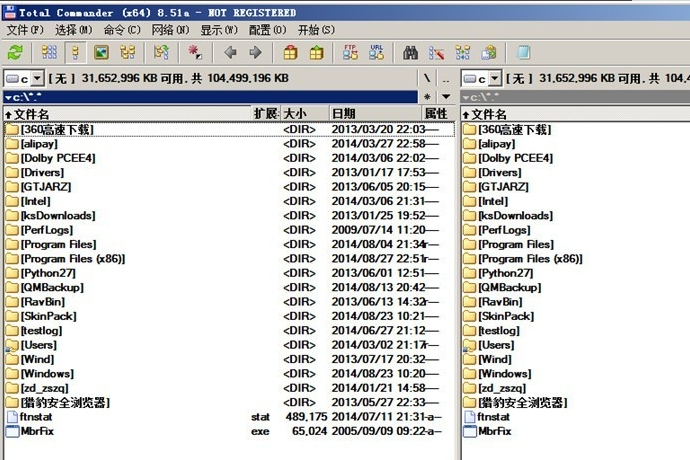
Task: Click the left panel path bar c:\*.*
Action: point(211,97)
